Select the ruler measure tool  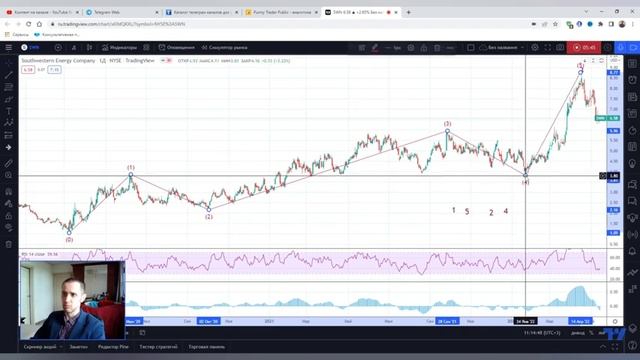(9, 164)
